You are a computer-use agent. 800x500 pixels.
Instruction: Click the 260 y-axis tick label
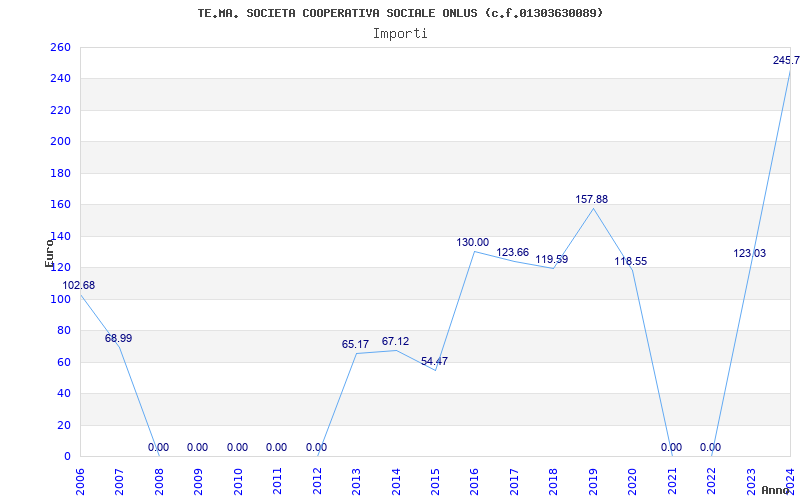point(60,47)
